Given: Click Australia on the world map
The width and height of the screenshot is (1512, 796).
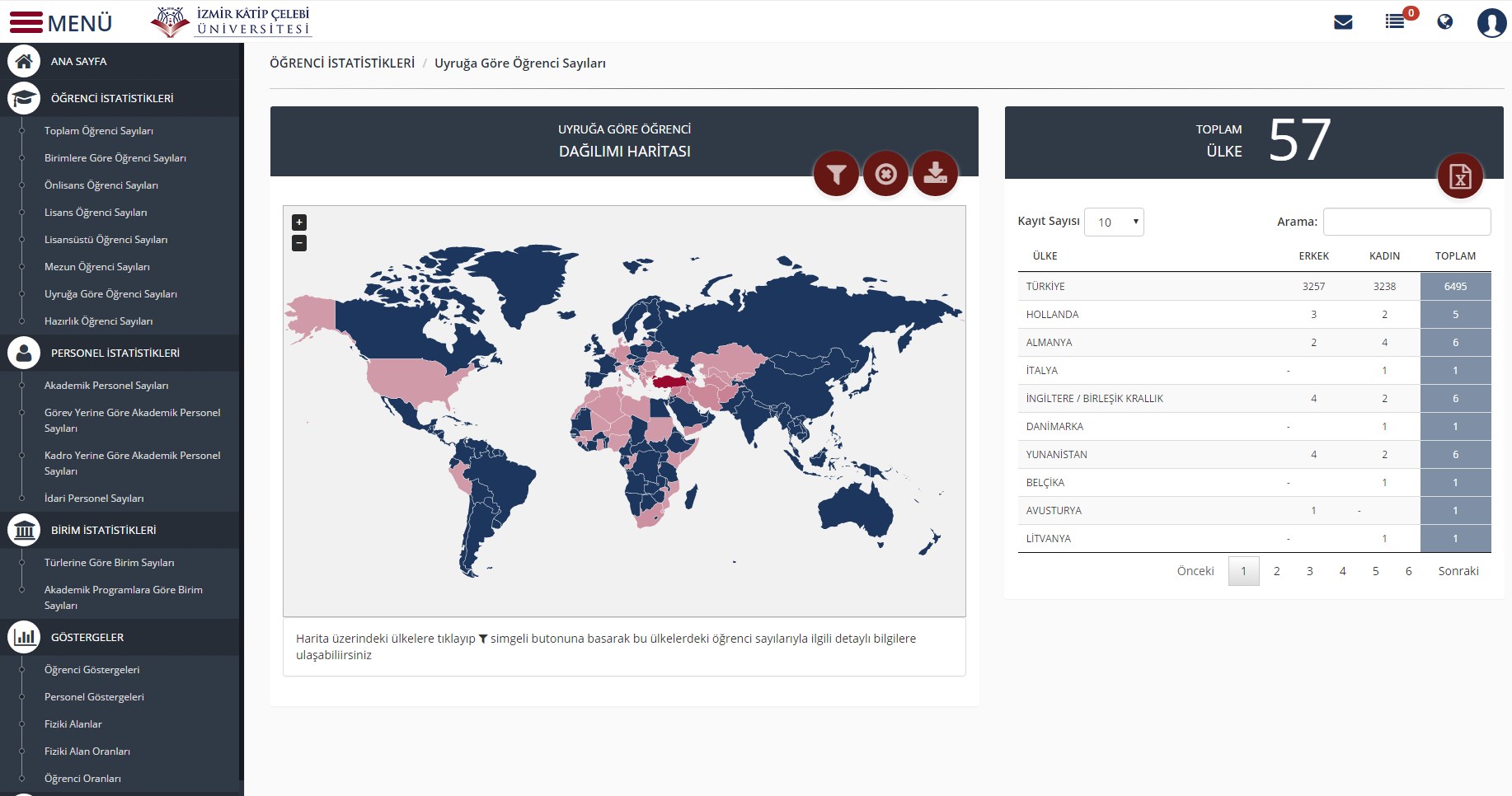Looking at the screenshot, I should point(857,508).
